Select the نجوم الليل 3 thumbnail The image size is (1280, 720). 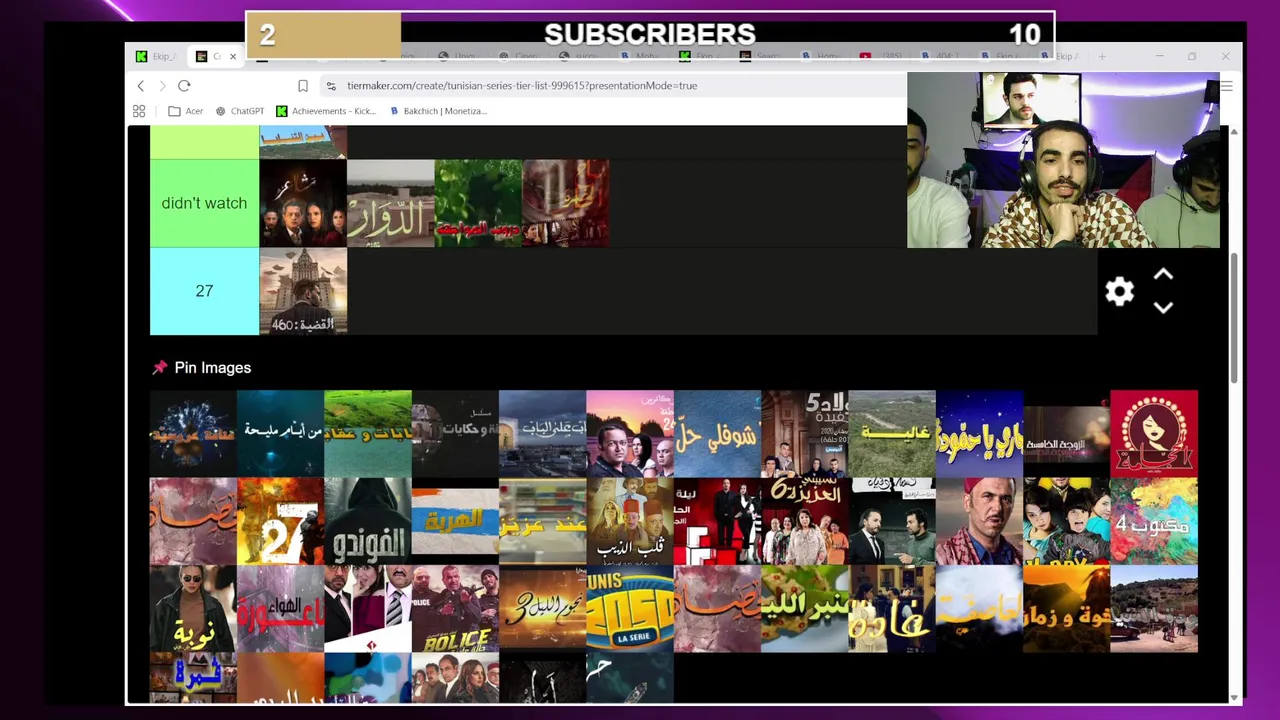pos(542,609)
